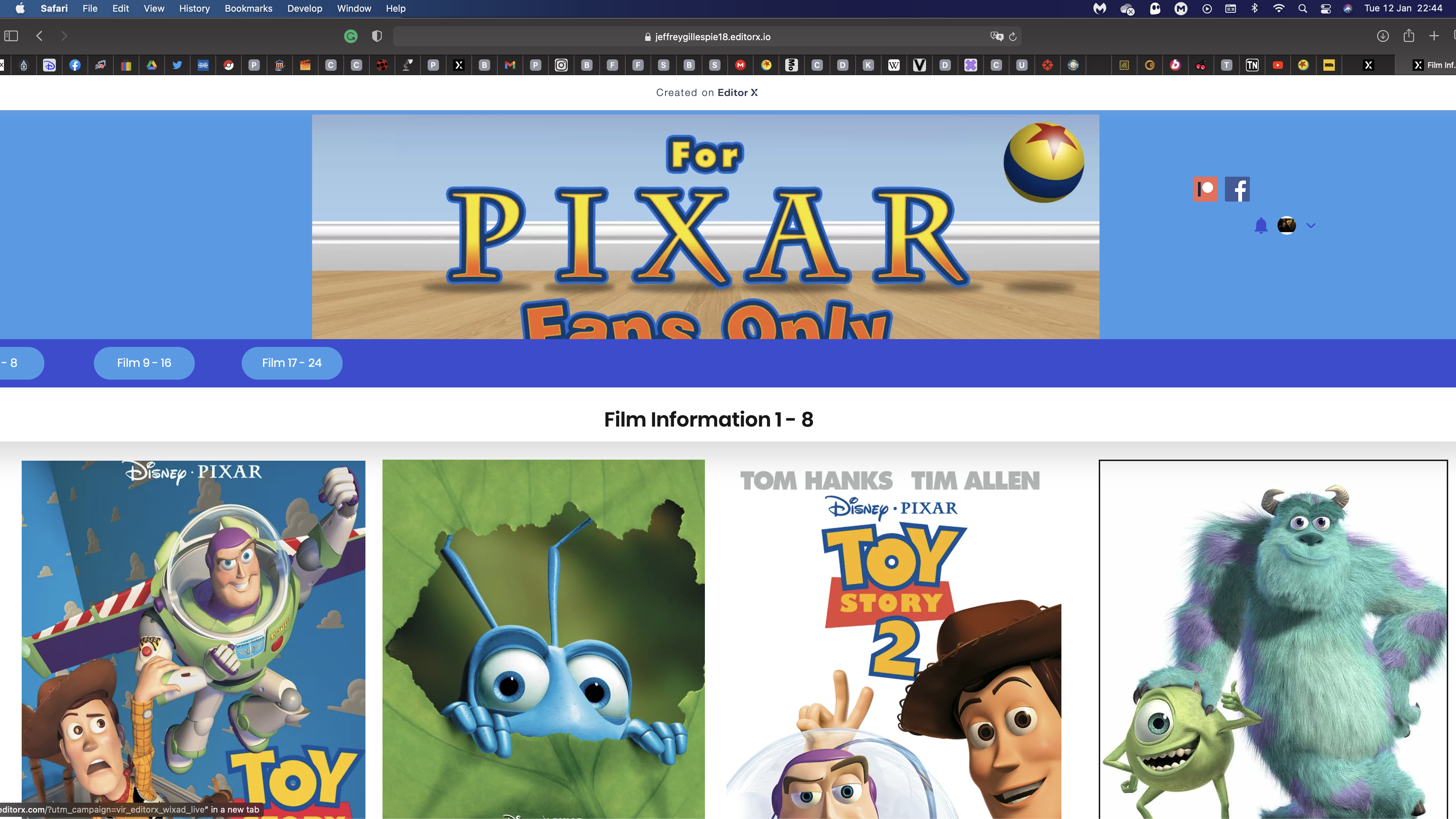Screen dimensions: 1456x819
Task: Expand the profile menu chevron
Action: (x=1311, y=225)
